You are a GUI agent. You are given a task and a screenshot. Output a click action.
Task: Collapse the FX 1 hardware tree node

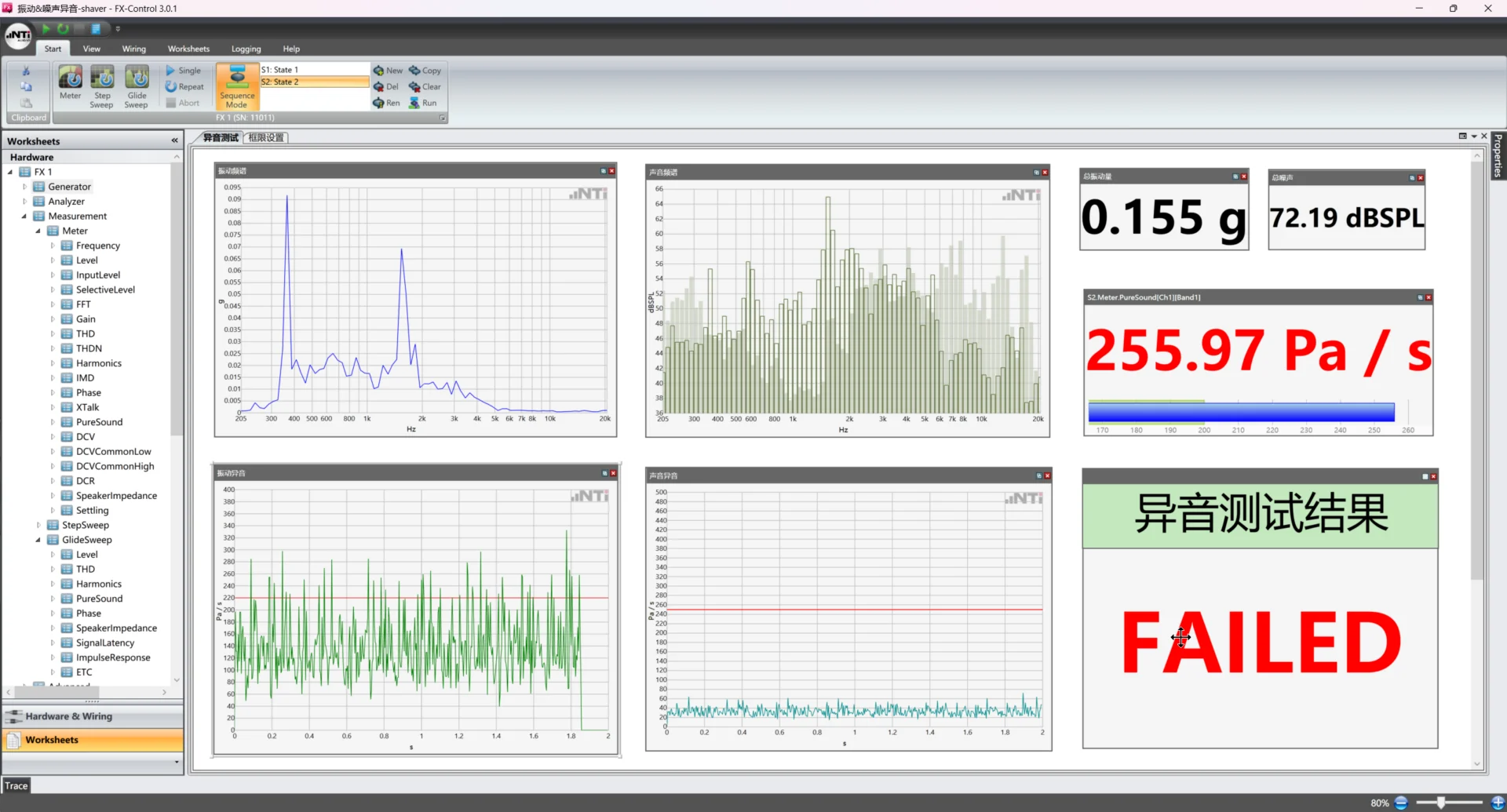tap(10, 172)
